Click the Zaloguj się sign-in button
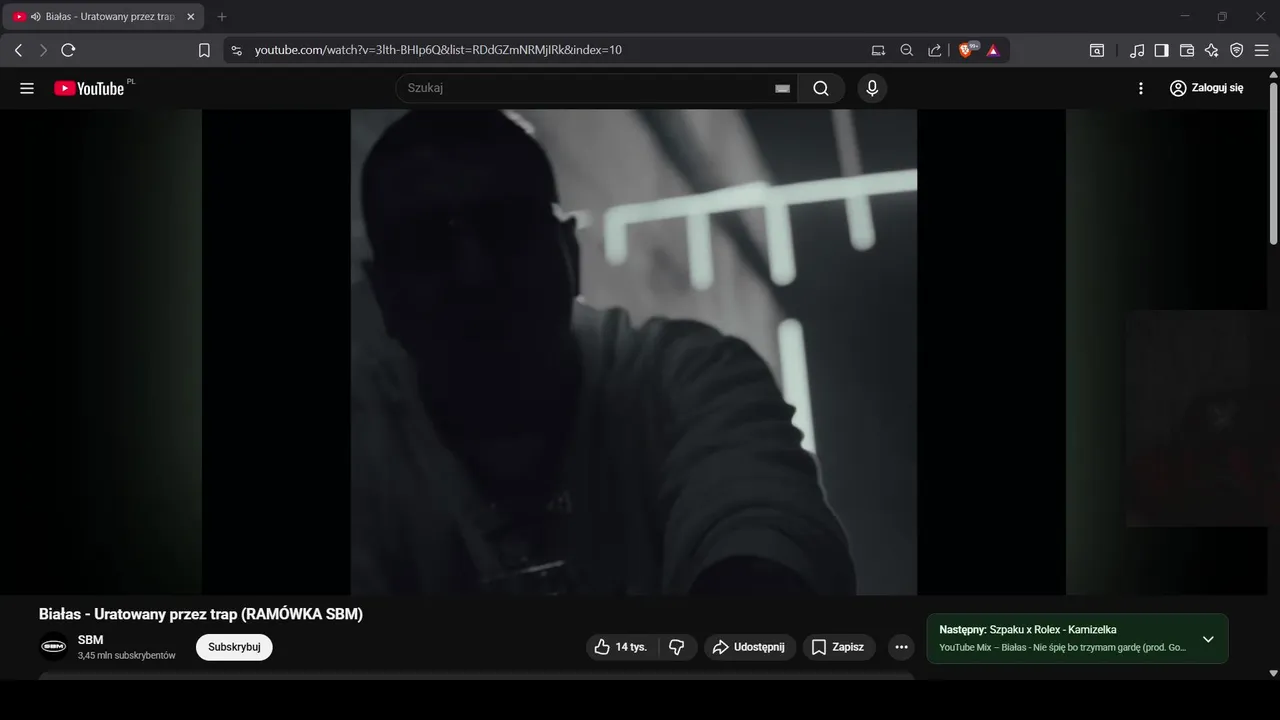1280x720 pixels. click(1207, 88)
